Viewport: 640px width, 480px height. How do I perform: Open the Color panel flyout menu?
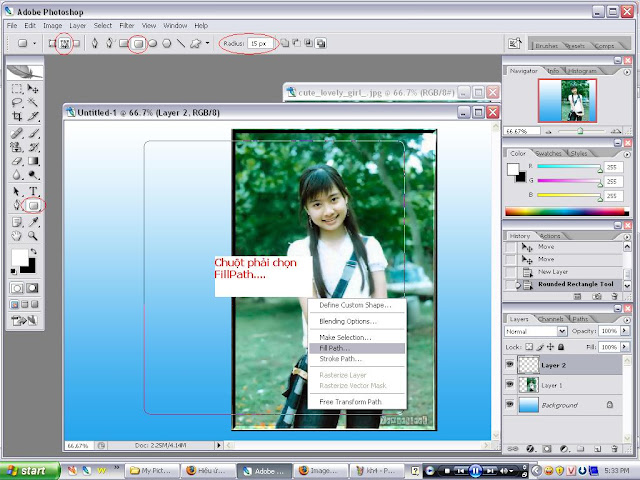pyautogui.click(x=627, y=154)
